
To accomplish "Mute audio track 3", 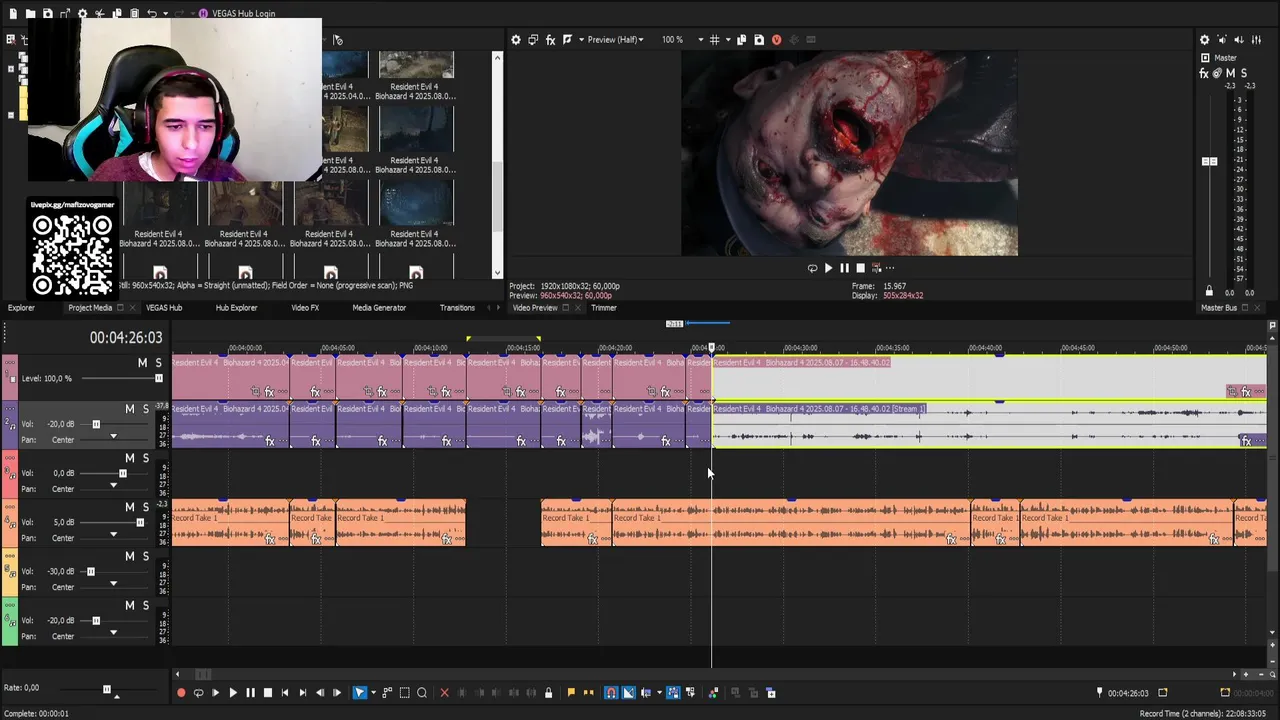I will click(129, 458).
